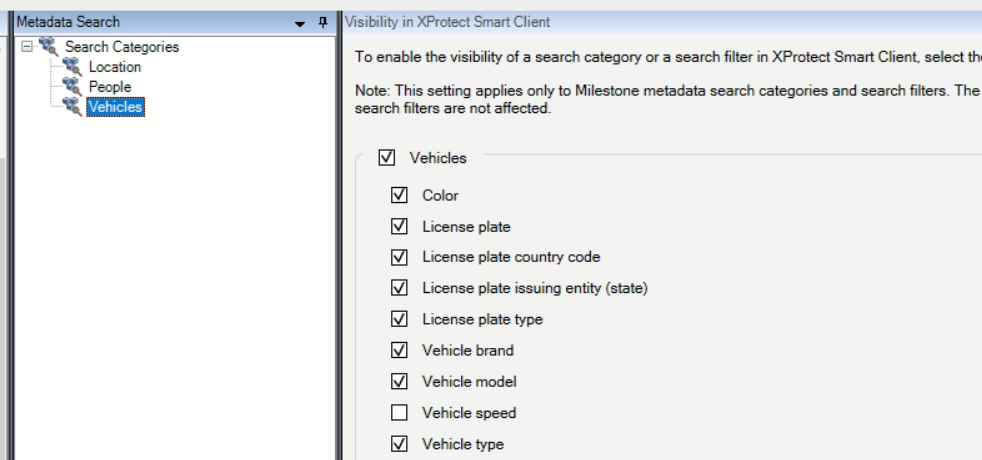Viewport: 982px width, 460px height.
Task: Disable the License plate type filter
Action: [399, 319]
